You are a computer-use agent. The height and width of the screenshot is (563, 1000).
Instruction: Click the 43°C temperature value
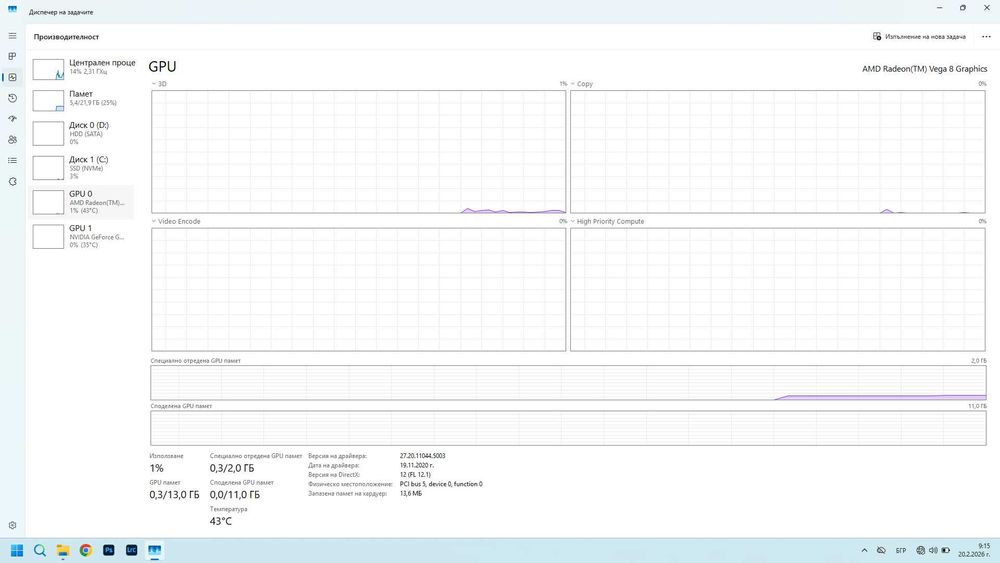coord(221,522)
